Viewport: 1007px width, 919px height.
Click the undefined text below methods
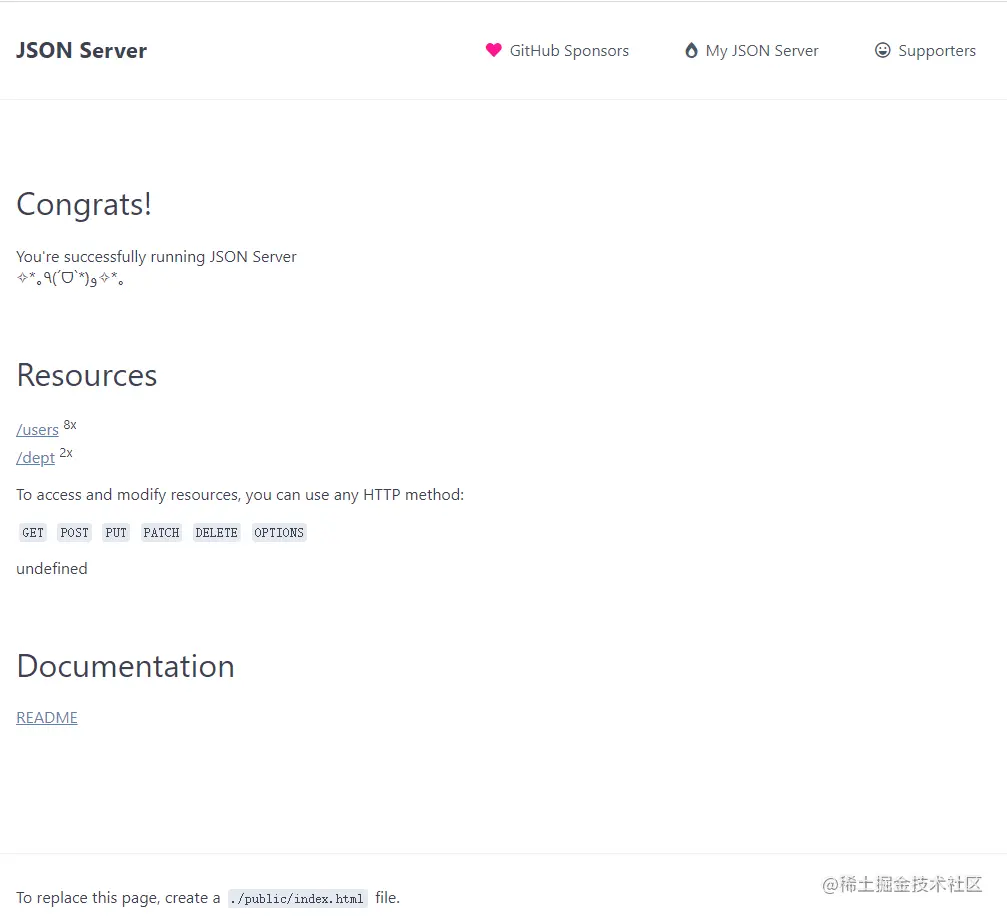pos(52,568)
